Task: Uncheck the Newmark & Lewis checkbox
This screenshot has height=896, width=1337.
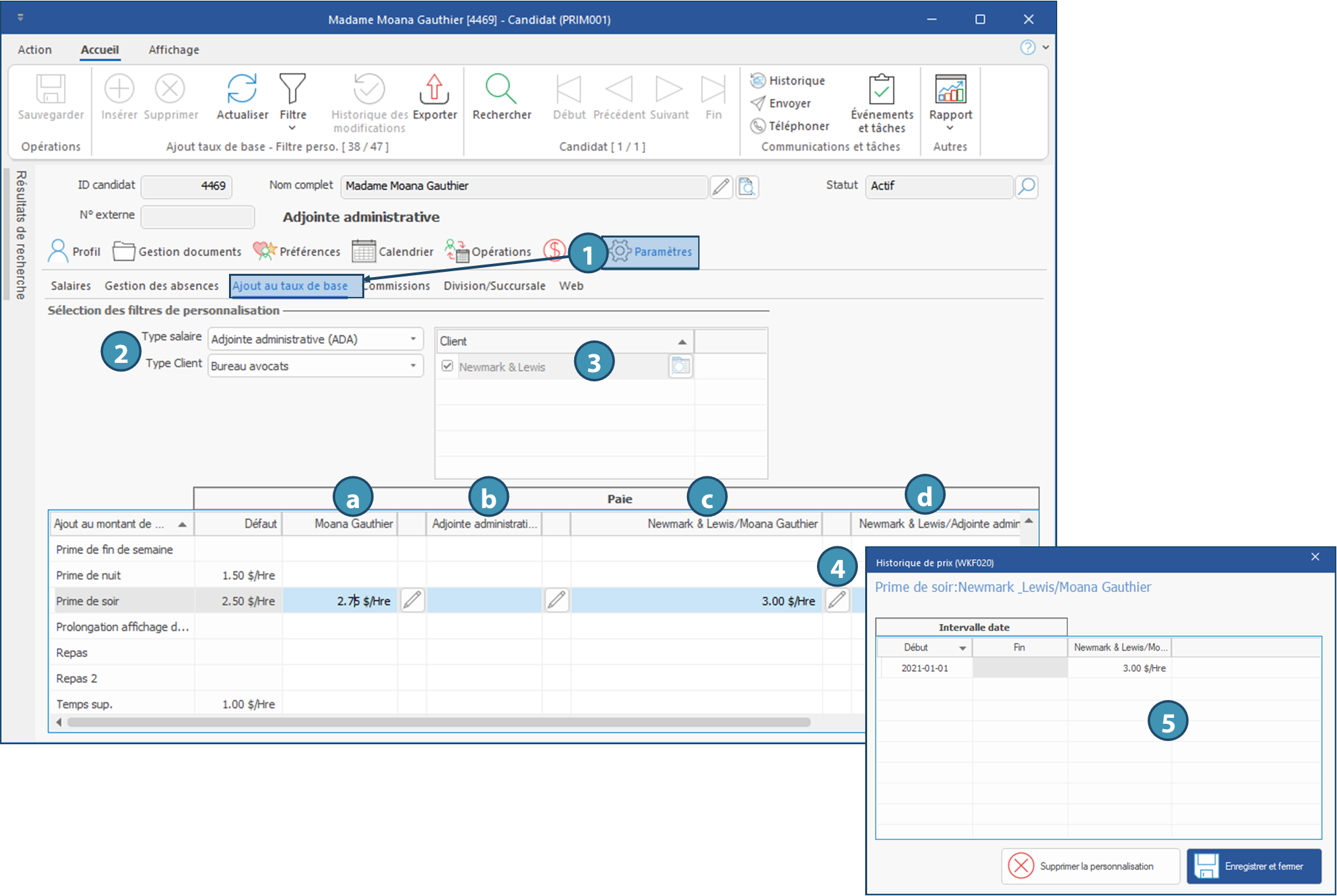Action: pos(447,366)
